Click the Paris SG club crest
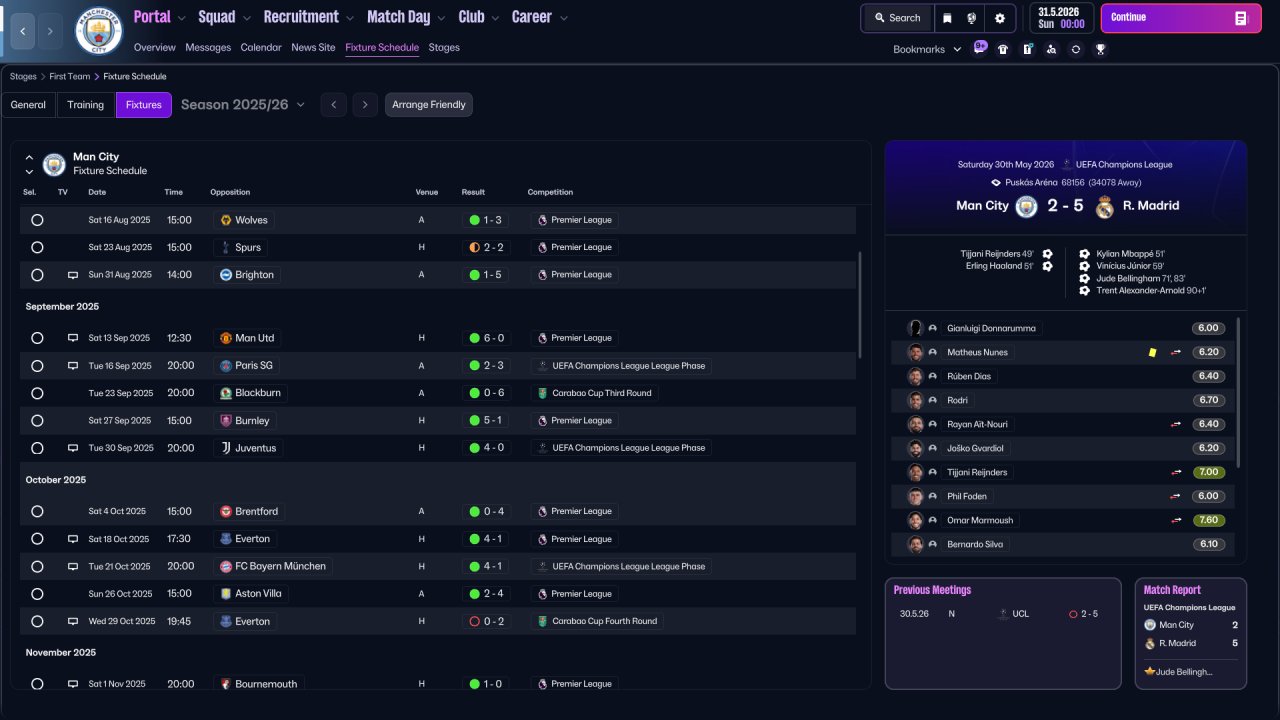 [x=226, y=366]
